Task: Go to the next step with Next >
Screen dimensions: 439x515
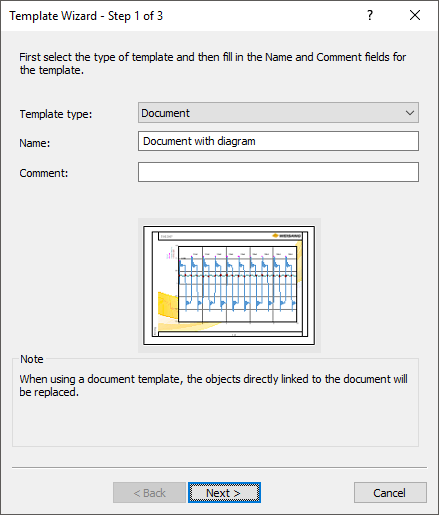Action: (224, 493)
